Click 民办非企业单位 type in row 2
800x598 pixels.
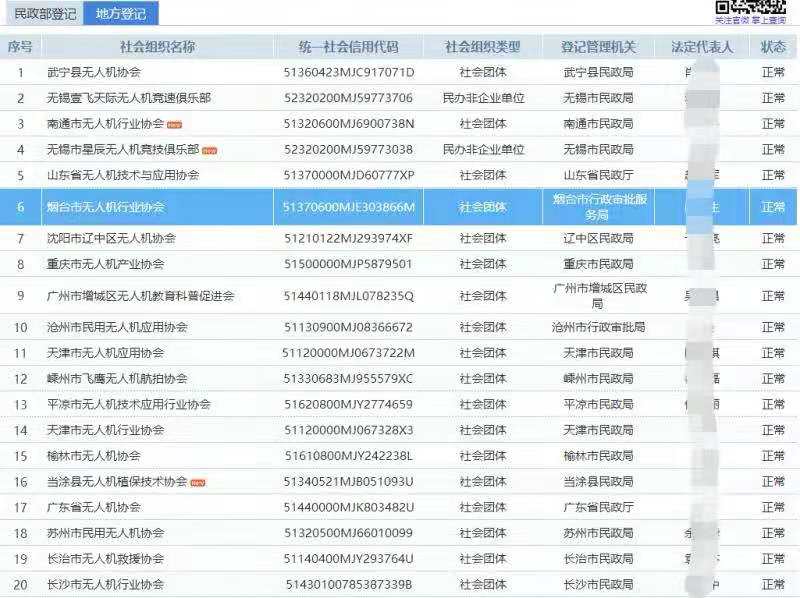483,98
